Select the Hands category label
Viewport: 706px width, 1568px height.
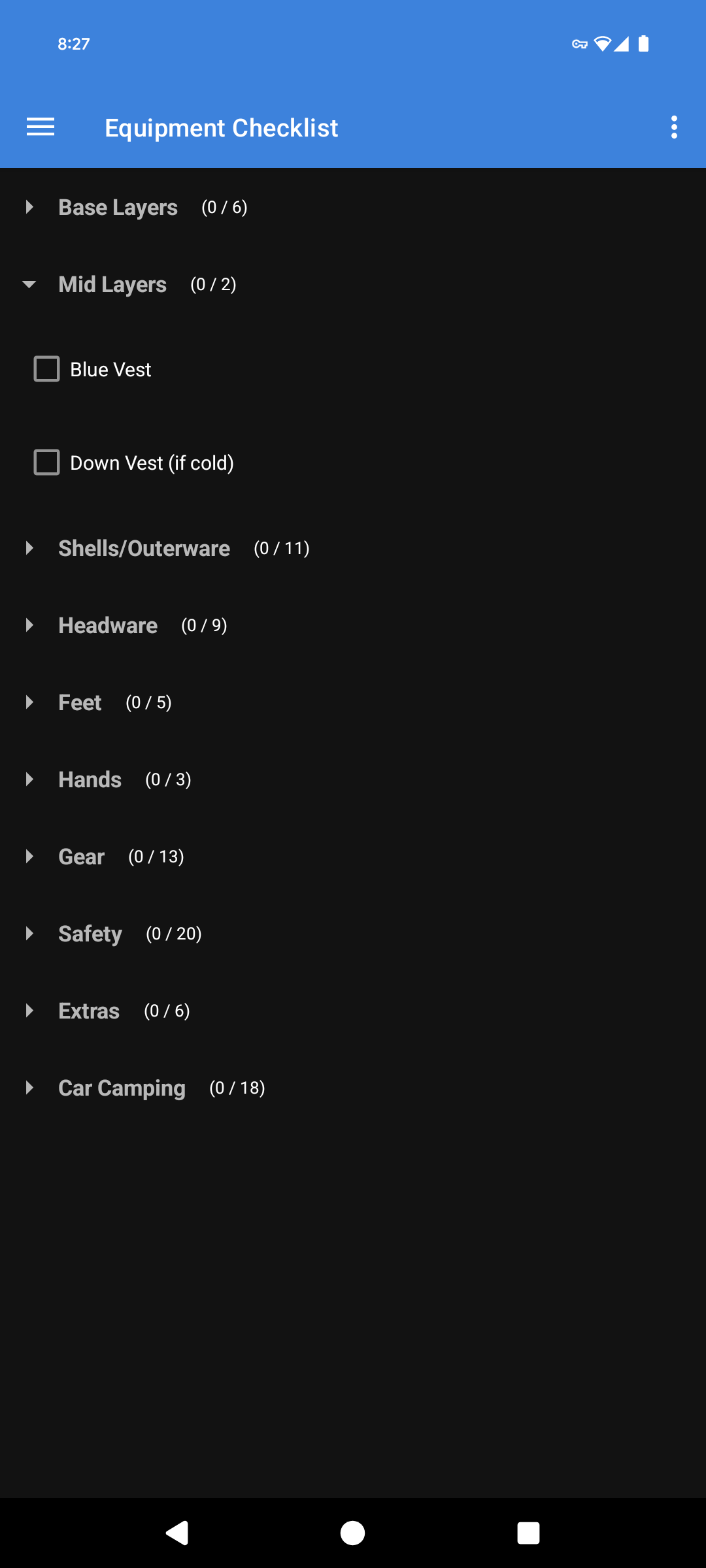90,779
